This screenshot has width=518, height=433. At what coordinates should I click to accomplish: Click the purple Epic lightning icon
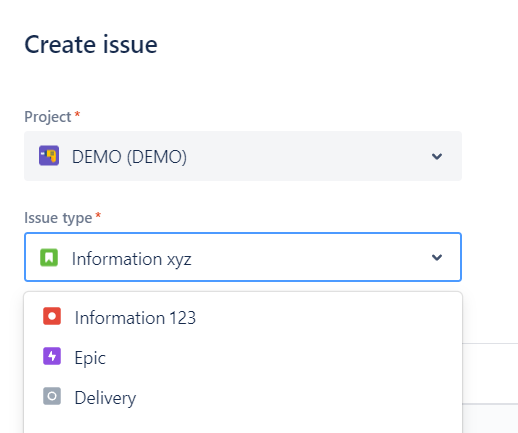pos(52,356)
